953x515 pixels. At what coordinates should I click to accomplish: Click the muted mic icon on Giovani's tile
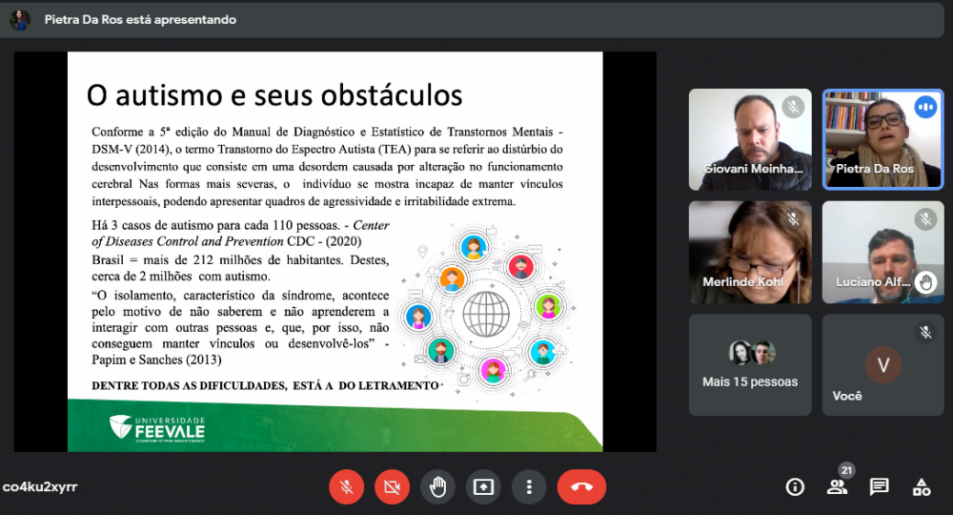793,107
